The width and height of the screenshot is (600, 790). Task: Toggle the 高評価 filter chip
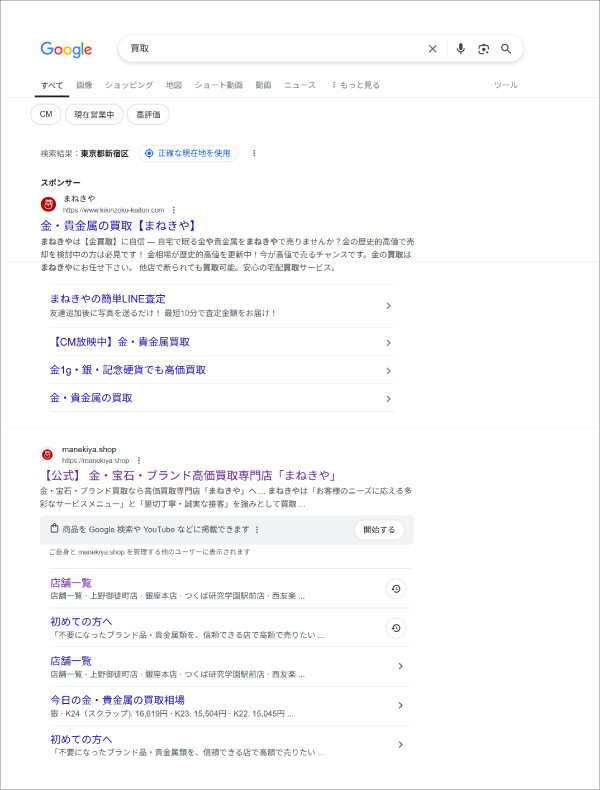(148, 114)
